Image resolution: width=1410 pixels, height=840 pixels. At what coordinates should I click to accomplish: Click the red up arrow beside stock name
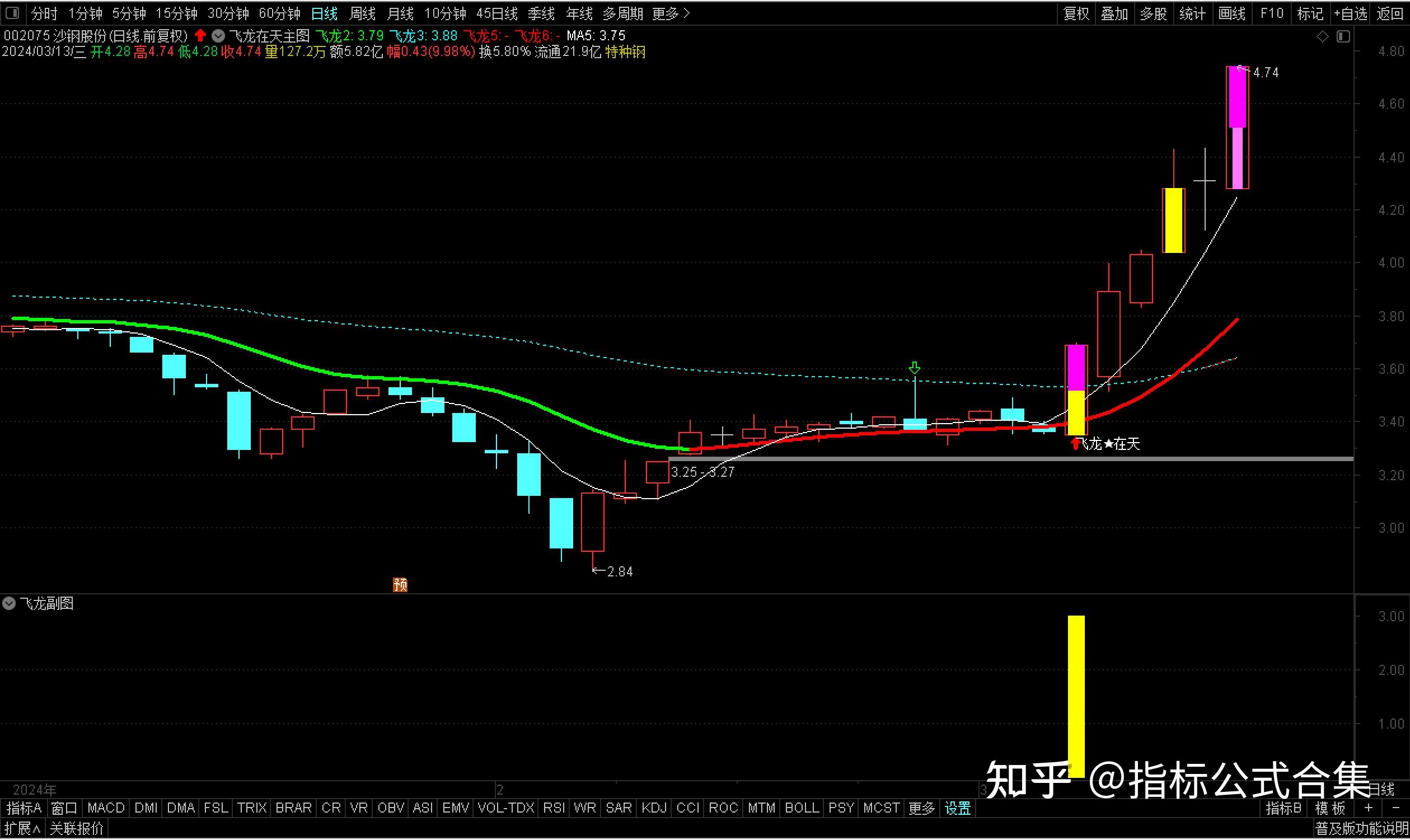pos(200,36)
